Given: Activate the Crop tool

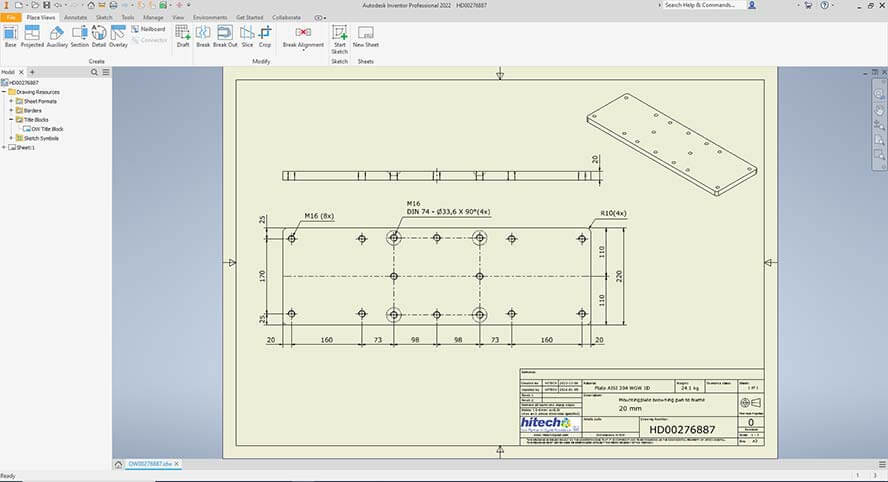Looking at the screenshot, I should coord(265,36).
